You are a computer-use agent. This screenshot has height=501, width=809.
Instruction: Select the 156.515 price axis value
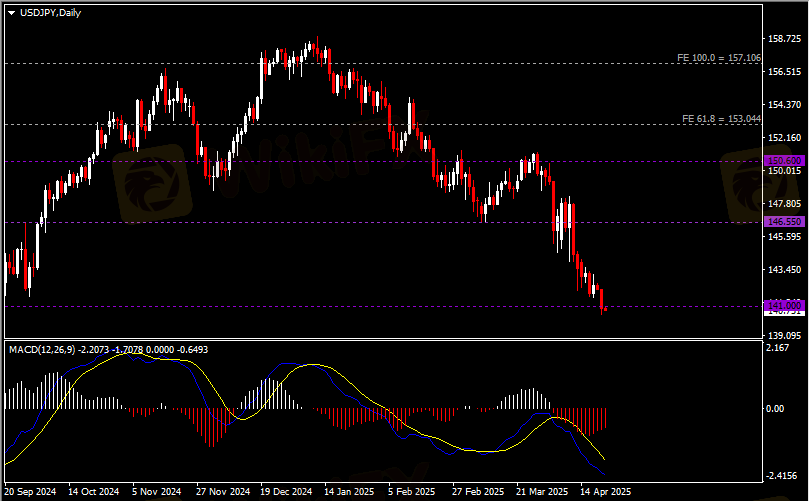coord(784,72)
